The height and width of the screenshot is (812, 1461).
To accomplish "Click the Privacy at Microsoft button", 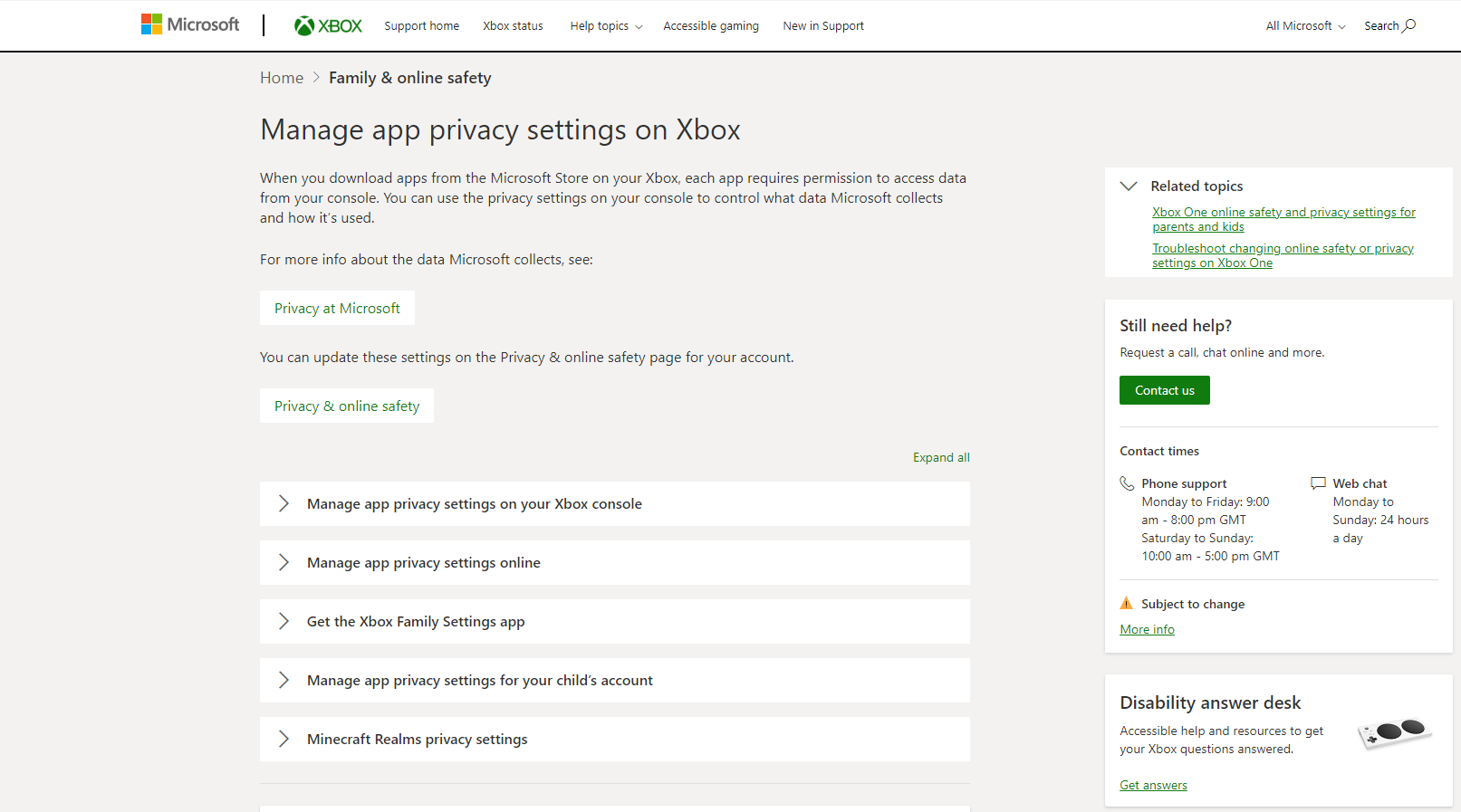I will (337, 308).
